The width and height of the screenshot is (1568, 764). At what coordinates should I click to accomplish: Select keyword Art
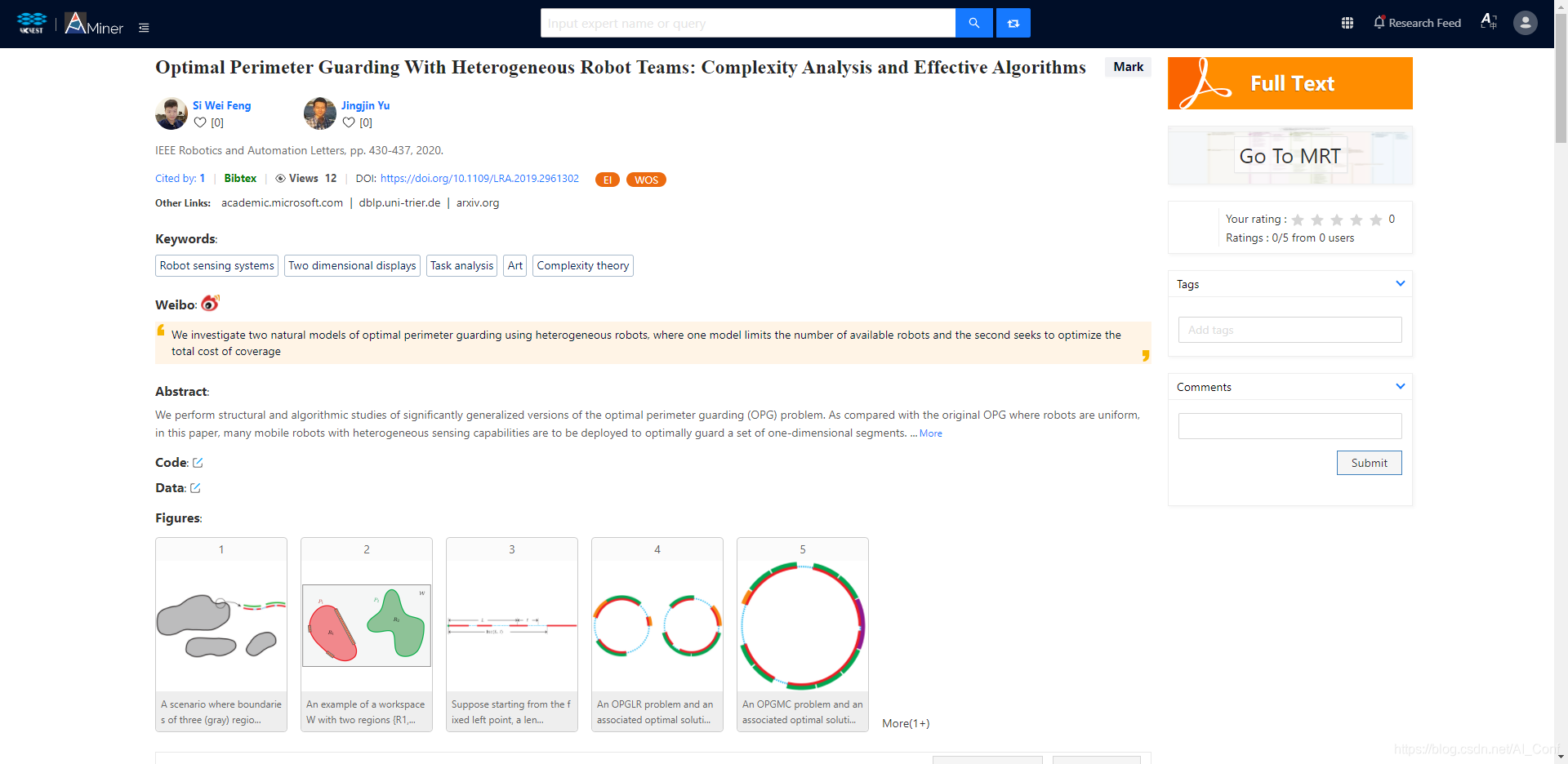pos(514,265)
